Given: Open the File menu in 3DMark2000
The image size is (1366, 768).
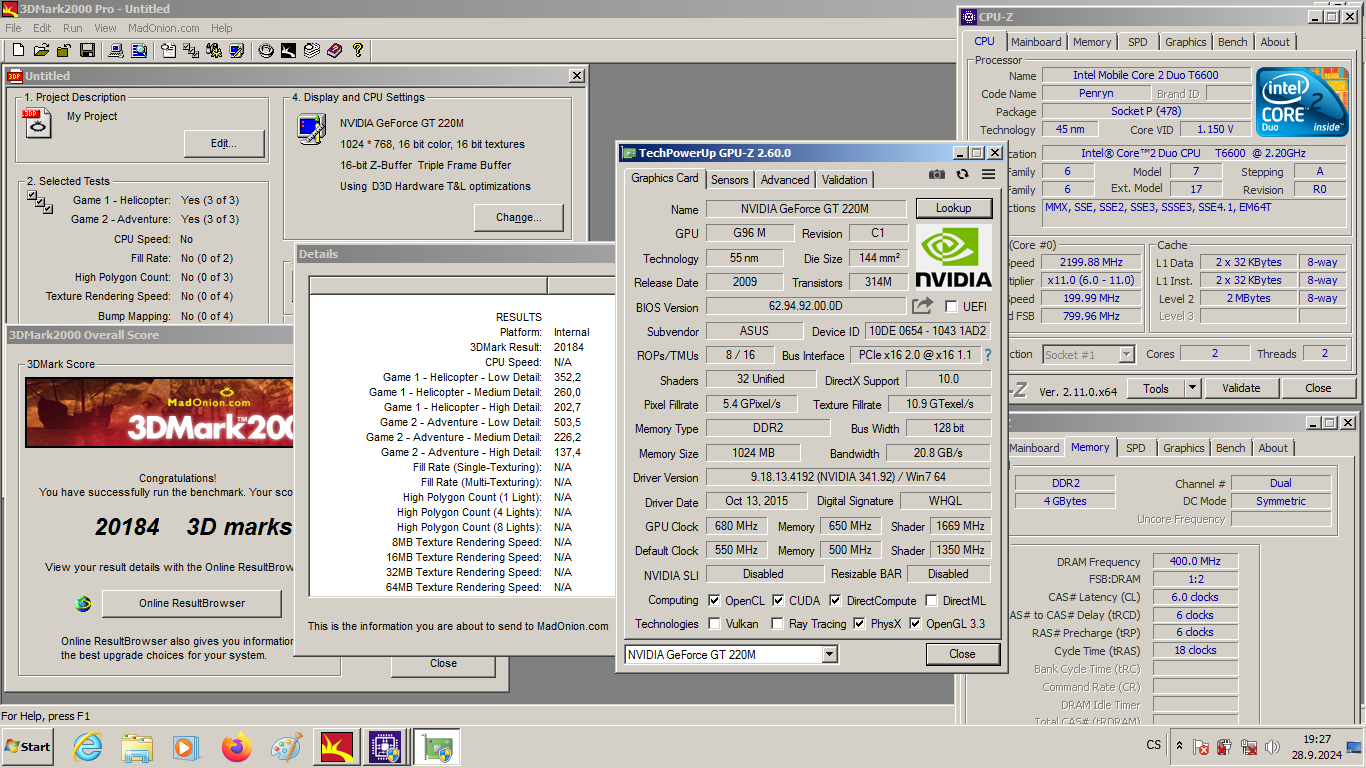Looking at the screenshot, I should pos(13,28).
